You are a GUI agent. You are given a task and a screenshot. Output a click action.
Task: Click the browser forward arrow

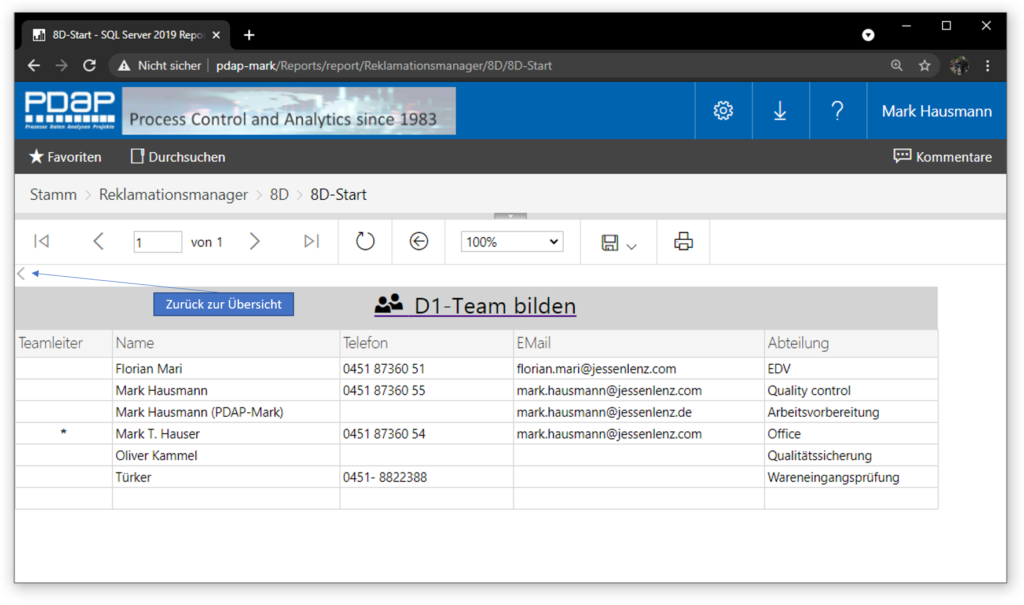click(61, 65)
